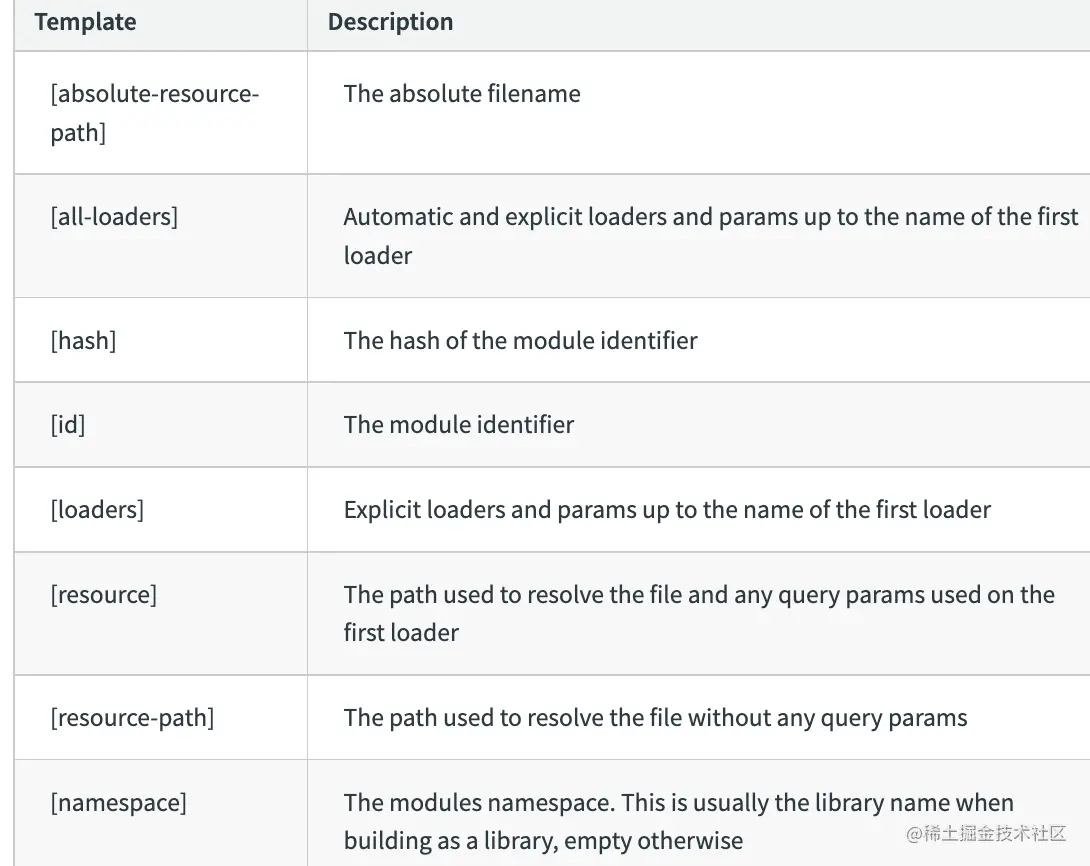Click the [resource] template cell
Screen dimensions: 1090x866
pos(103,594)
